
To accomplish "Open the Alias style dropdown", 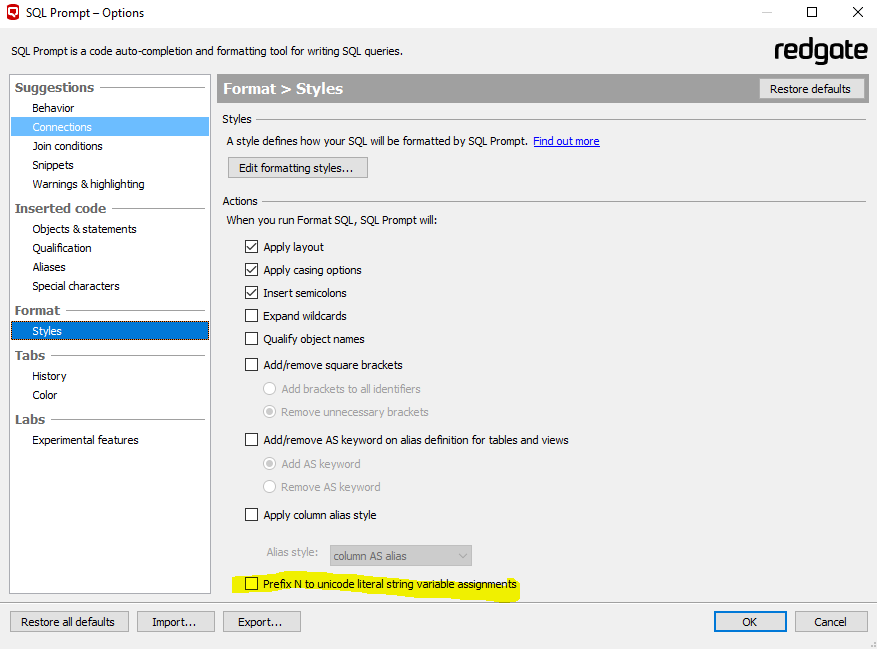I will (400, 556).
